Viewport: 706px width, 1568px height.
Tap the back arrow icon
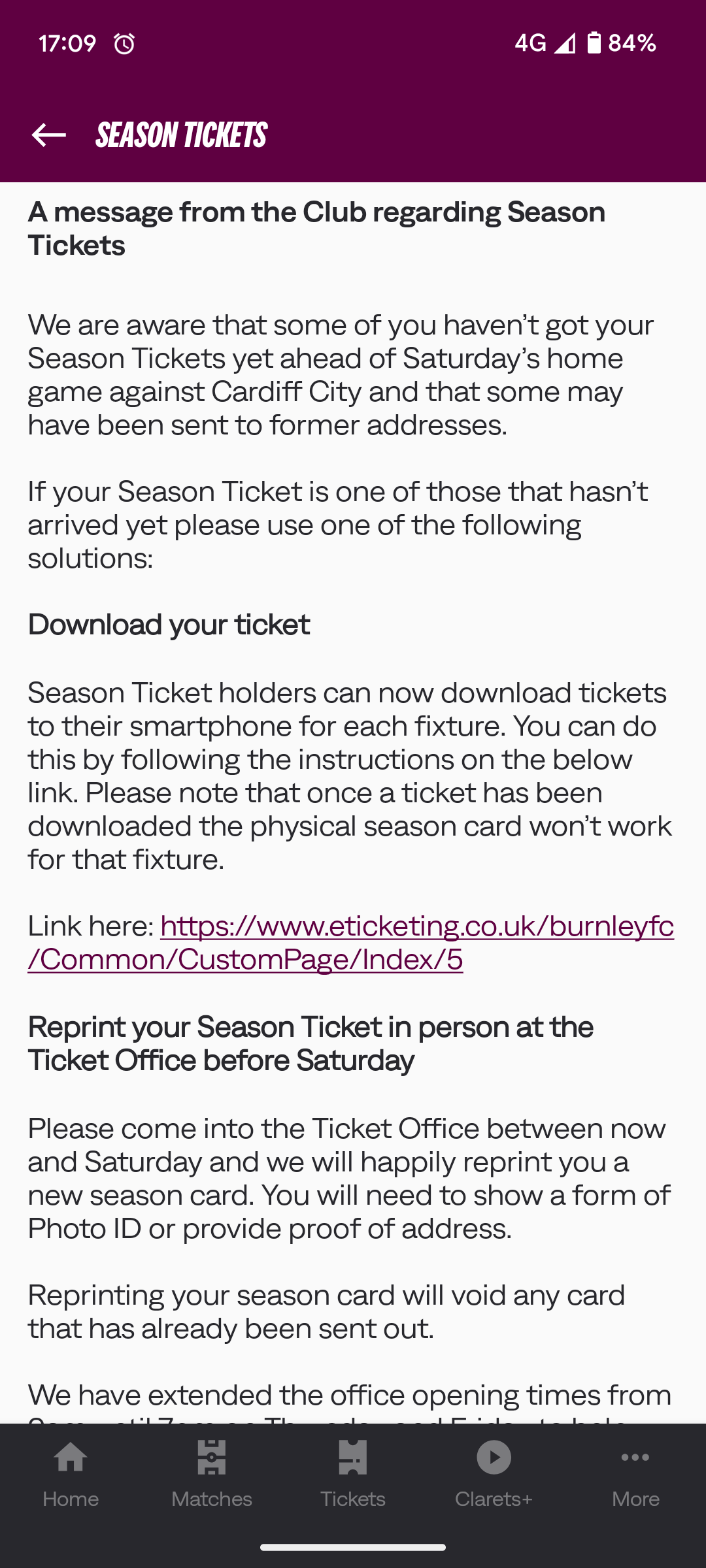click(x=49, y=135)
